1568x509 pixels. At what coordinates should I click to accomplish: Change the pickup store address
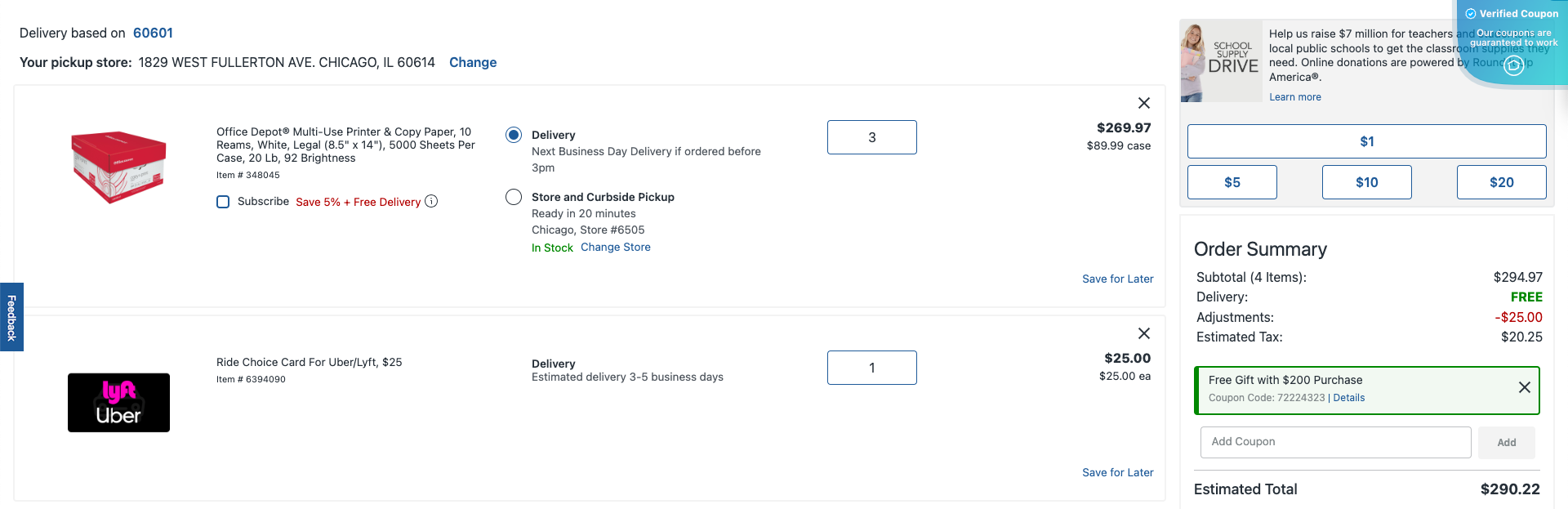473,62
